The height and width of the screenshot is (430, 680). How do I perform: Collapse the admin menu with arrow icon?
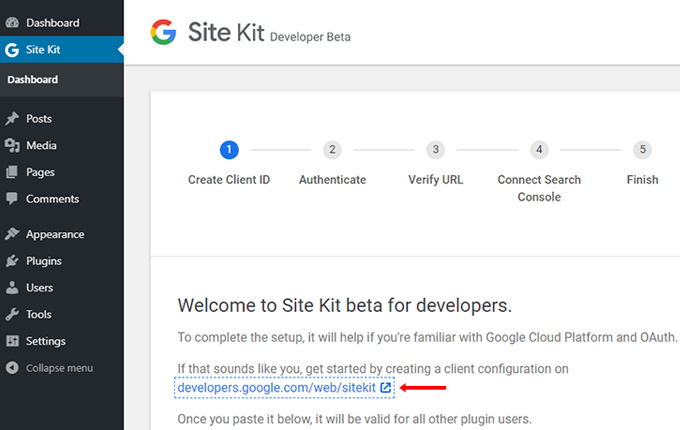pos(12,368)
